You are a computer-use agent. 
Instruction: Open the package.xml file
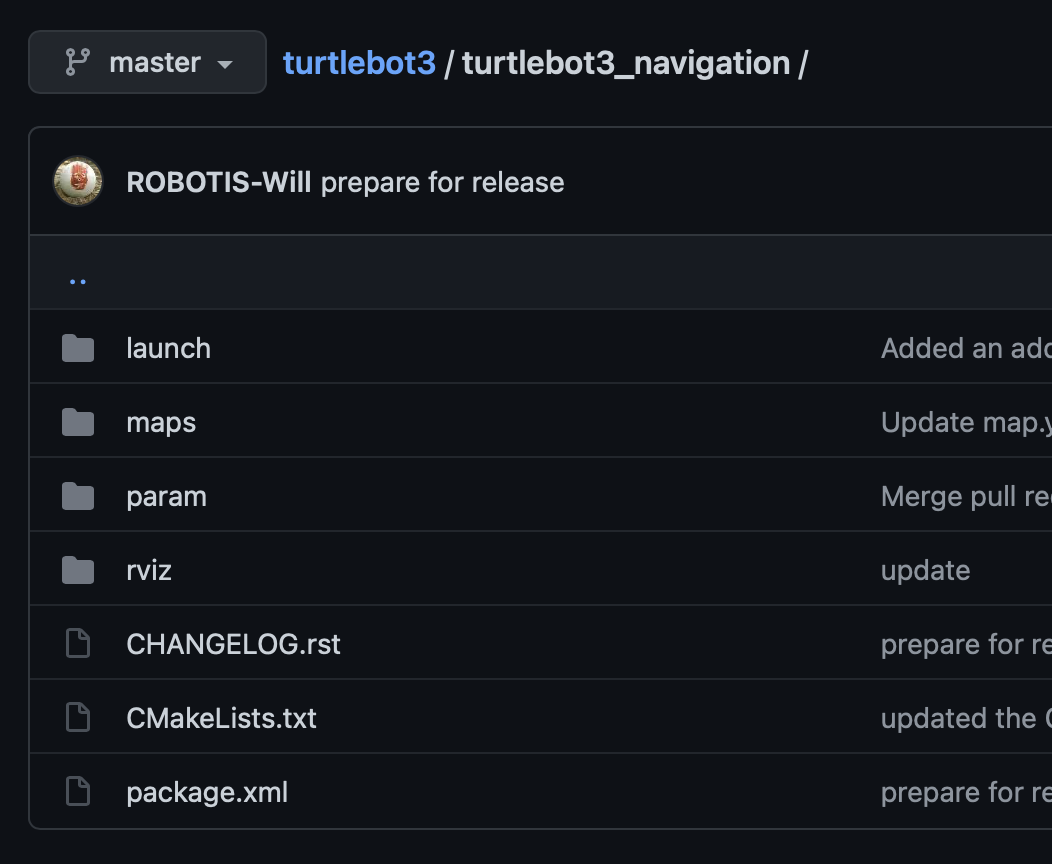click(207, 793)
